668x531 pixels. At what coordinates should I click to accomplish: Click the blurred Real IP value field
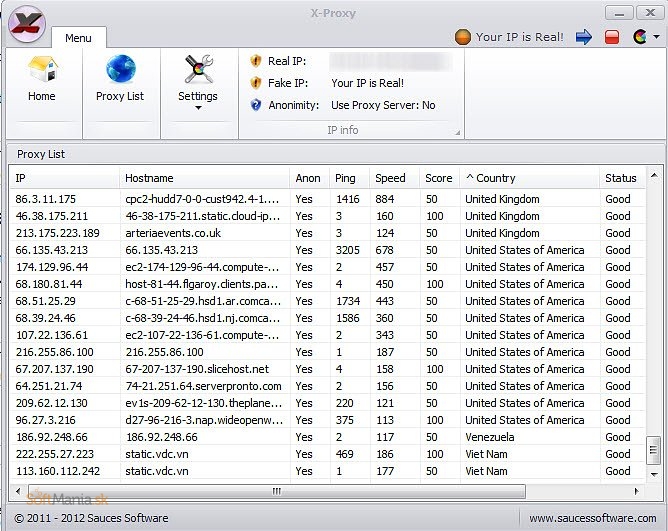390,62
